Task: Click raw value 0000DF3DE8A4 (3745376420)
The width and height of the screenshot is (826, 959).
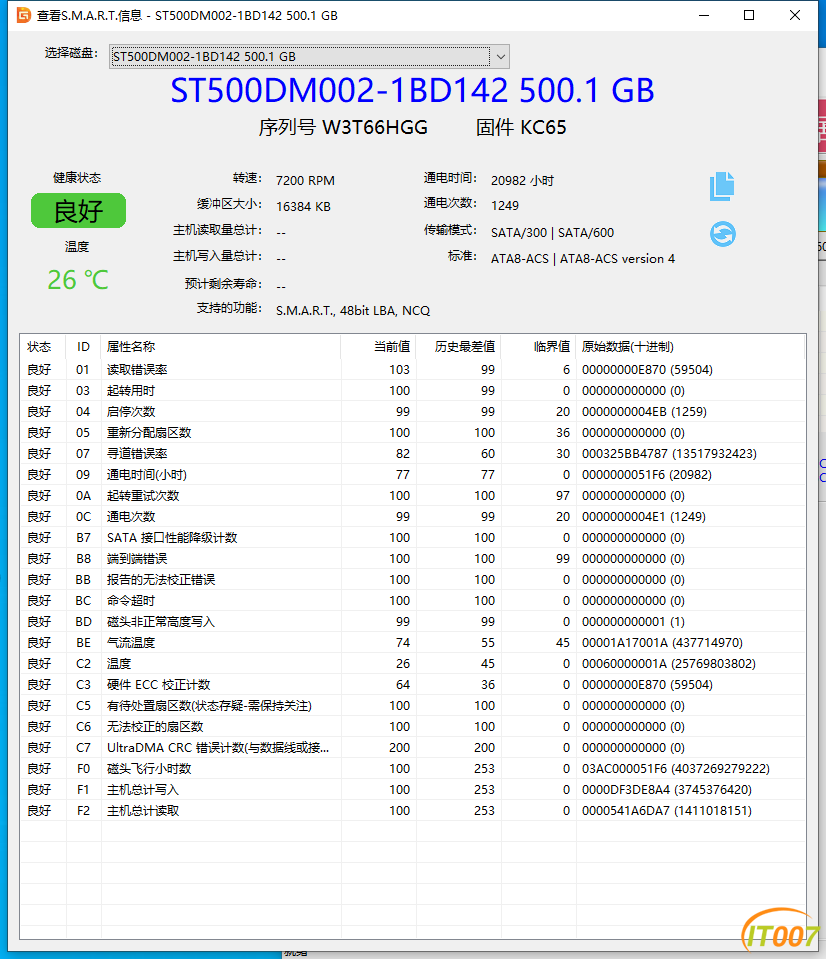Action: point(667,790)
